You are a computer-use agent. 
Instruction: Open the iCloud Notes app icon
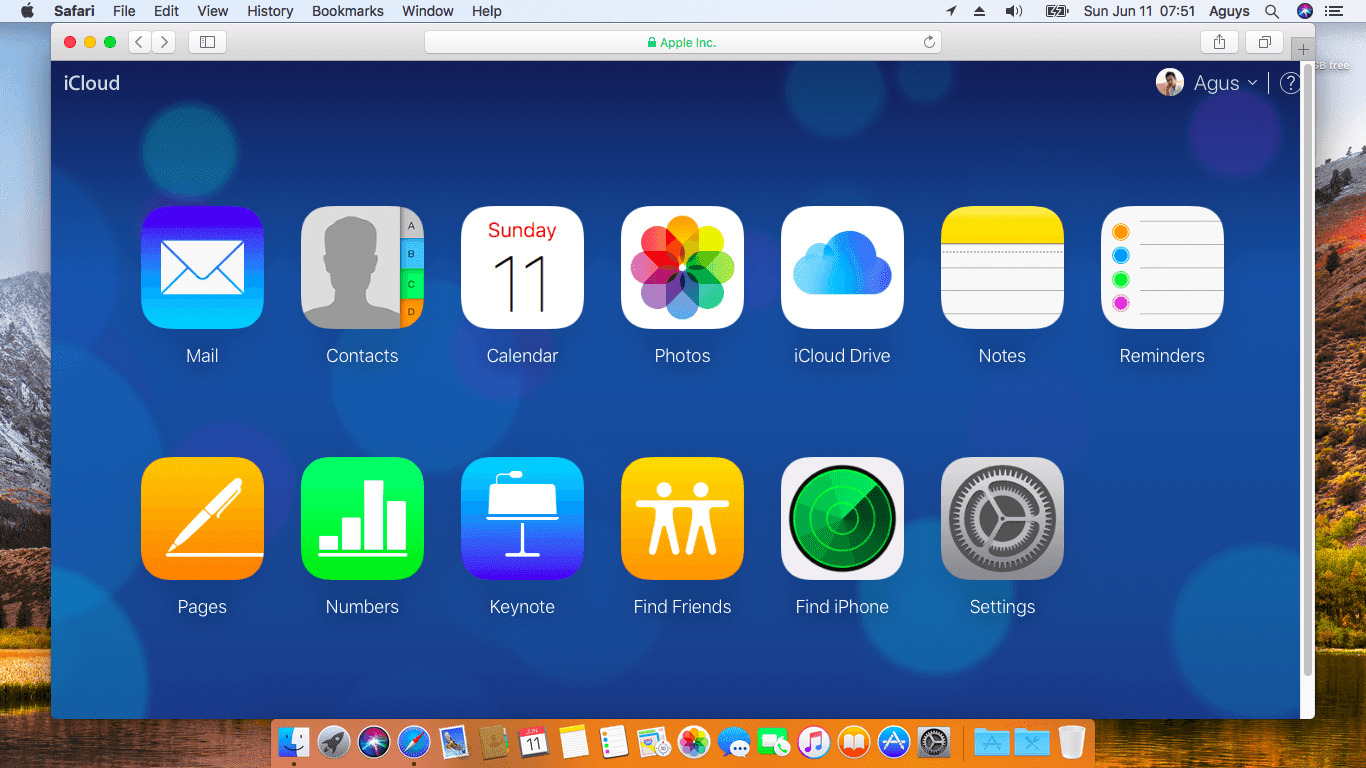(x=1002, y=268)
